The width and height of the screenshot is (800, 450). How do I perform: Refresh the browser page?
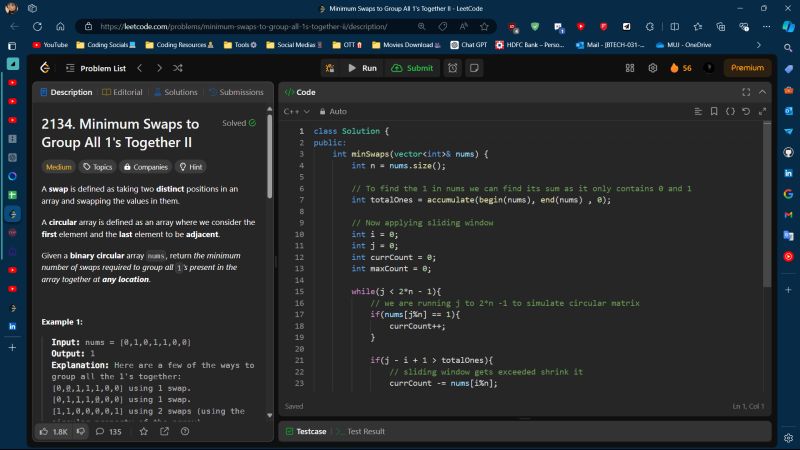point(37,27)
